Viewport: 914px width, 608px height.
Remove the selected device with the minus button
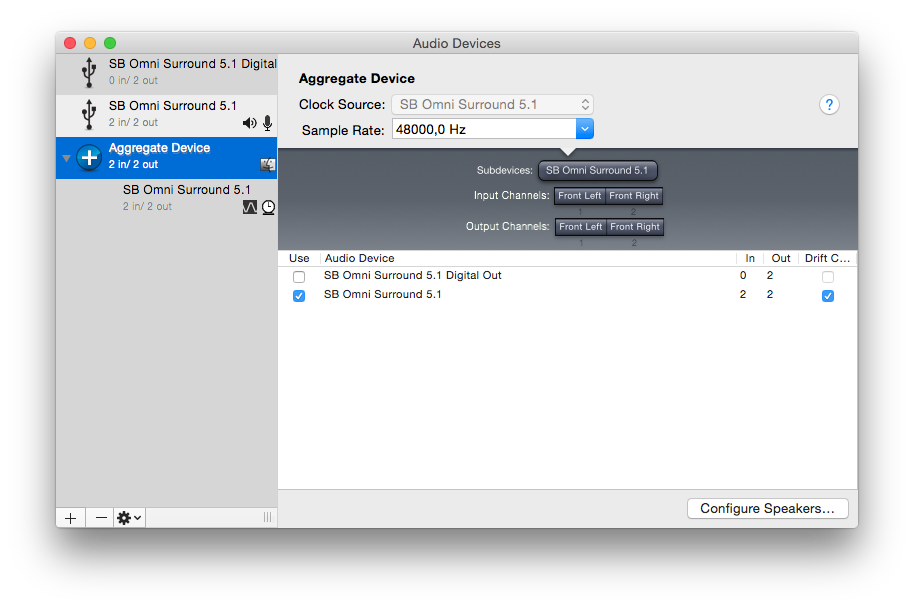coord(101,518)
